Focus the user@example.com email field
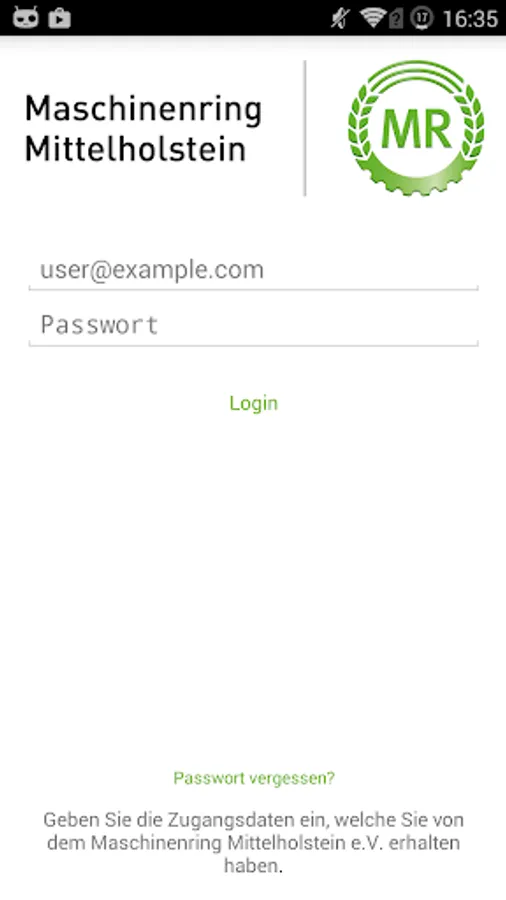 click(253, 270)
